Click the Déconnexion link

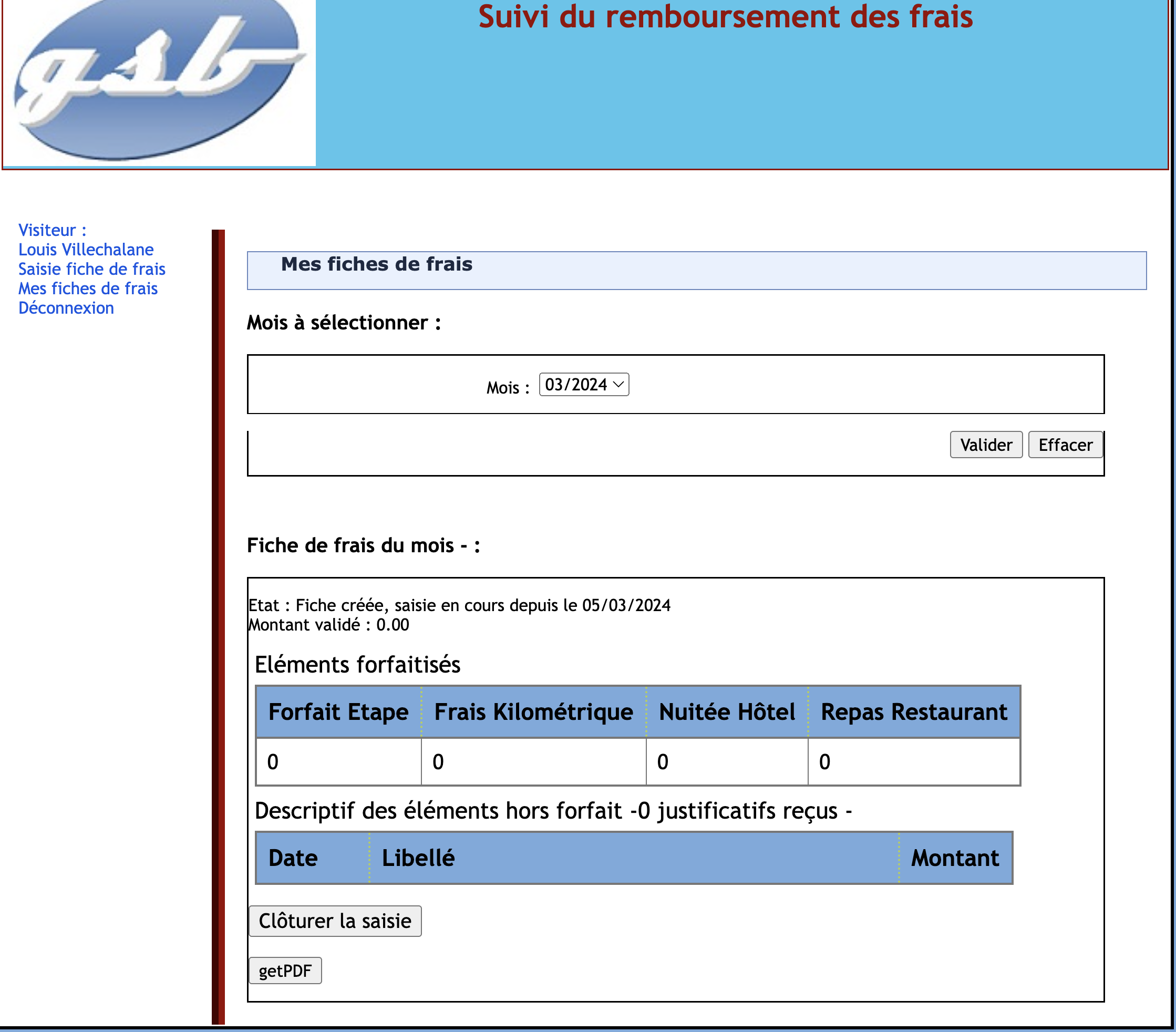[66, 308]
